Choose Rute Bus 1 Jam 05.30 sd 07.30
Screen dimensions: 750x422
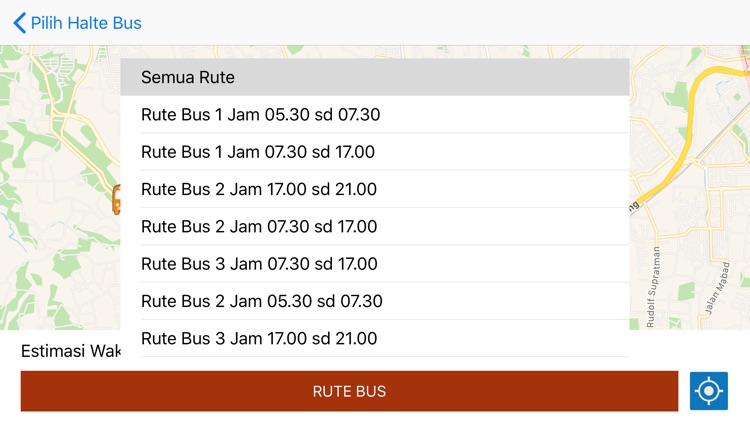[x=374, y=115]
